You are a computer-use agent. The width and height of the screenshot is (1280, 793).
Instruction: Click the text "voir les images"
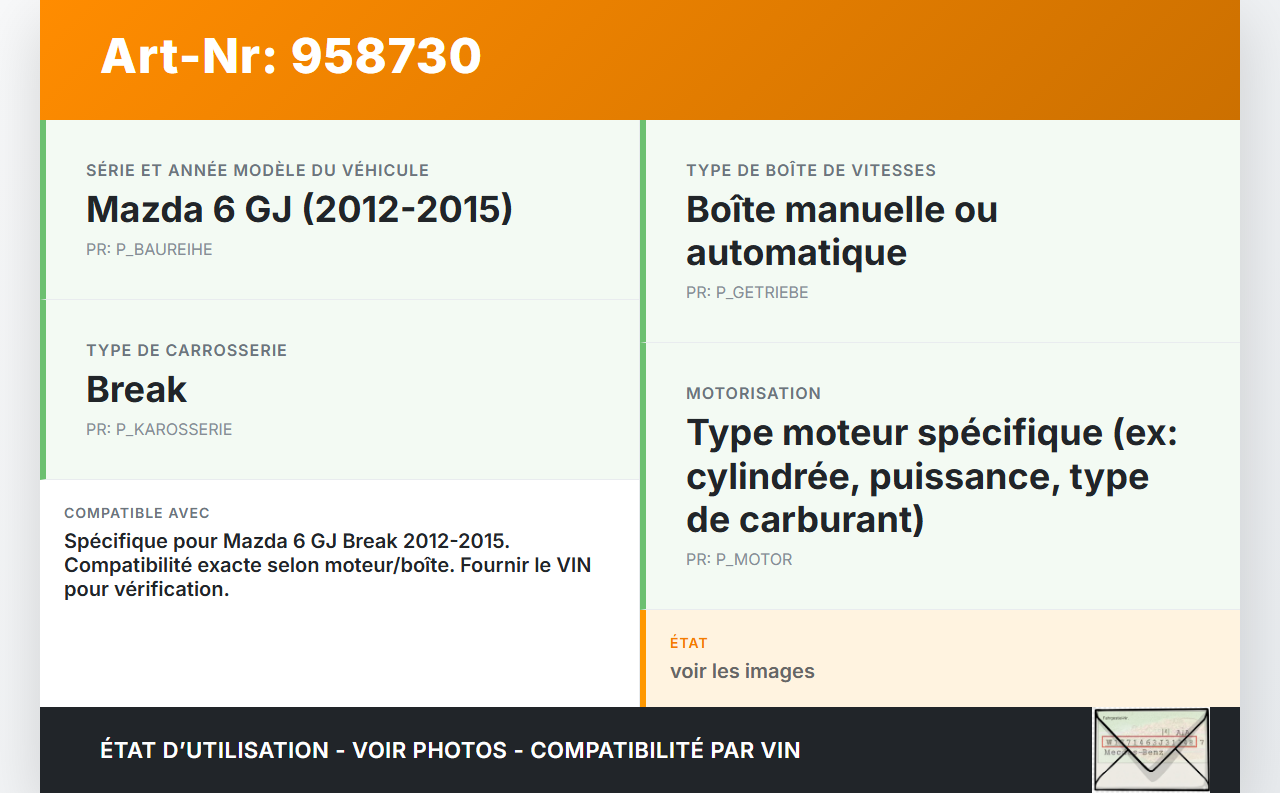(742, 671)
